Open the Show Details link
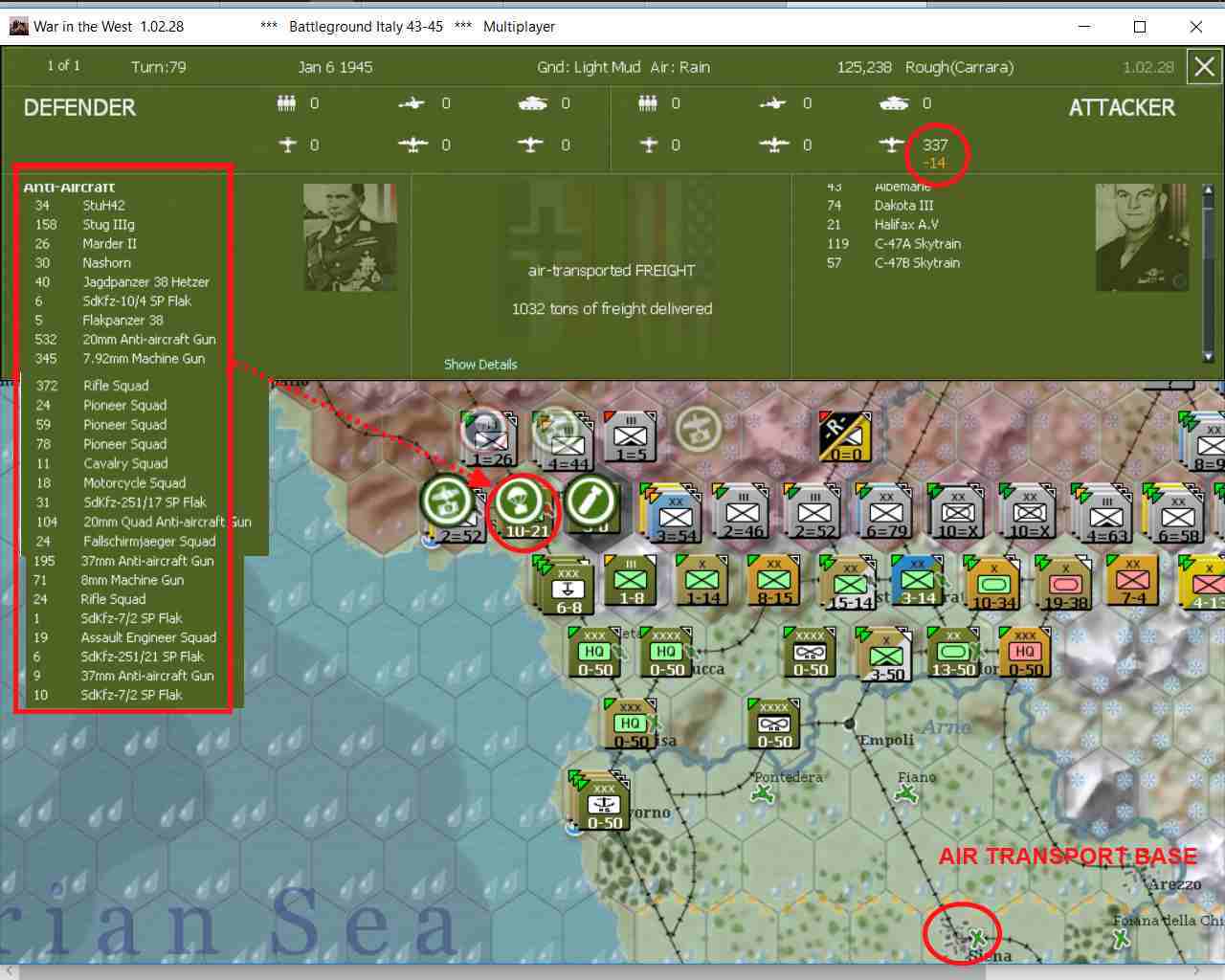 point(480,365)
